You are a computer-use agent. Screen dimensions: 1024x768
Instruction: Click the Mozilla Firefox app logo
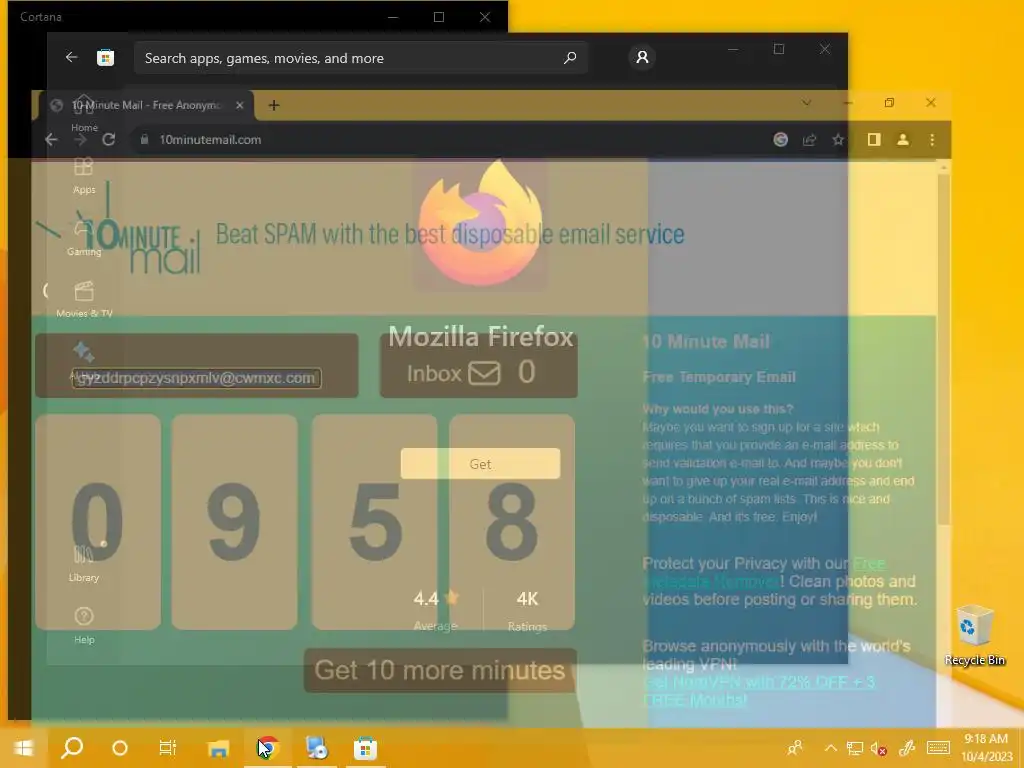coord(481,223)
